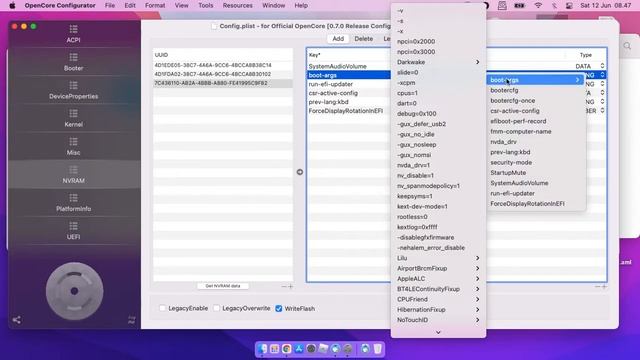Image resolution: width=640 pixels, height=360 pixels.
Task: Expand the NoTouchID submenu
Action: [438, 320]
